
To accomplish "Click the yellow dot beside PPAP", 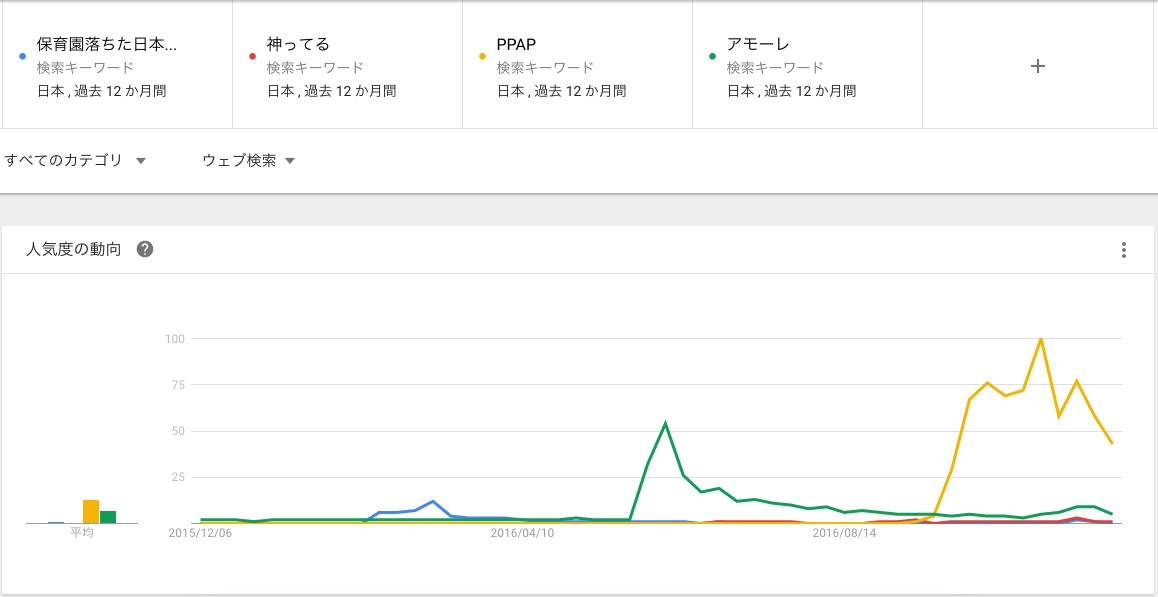I will 482,56.
